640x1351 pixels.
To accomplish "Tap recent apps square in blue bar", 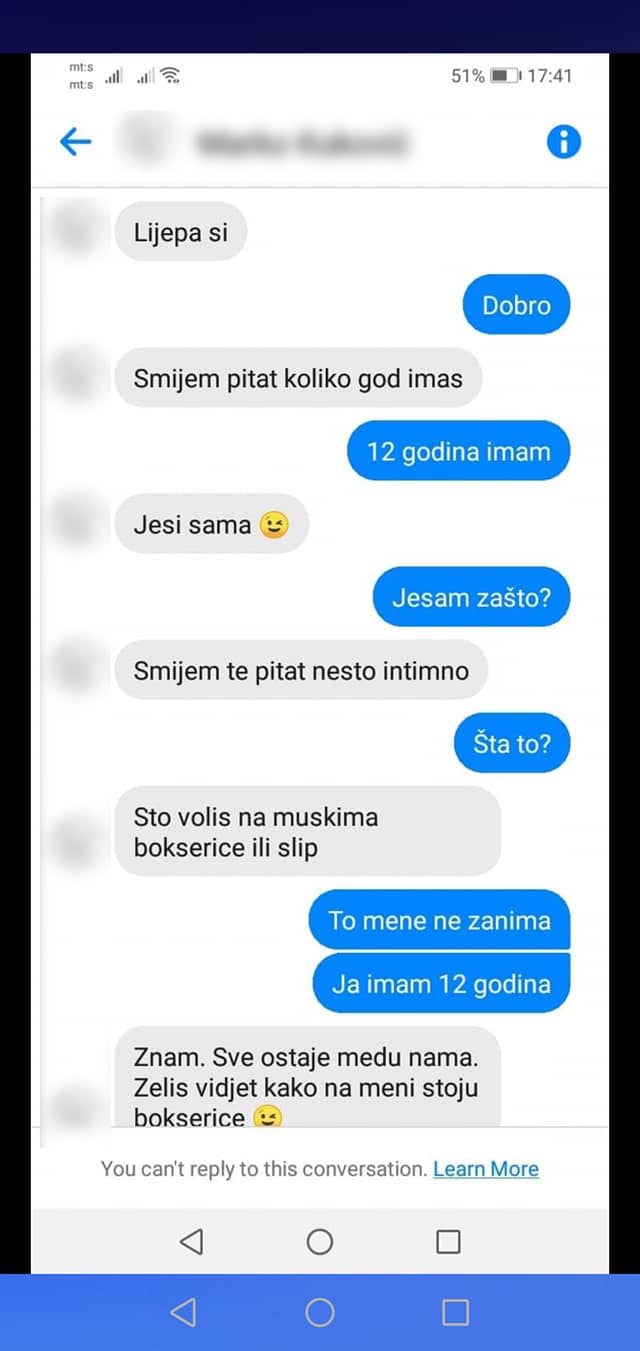I will click(x=456, y=1312).
